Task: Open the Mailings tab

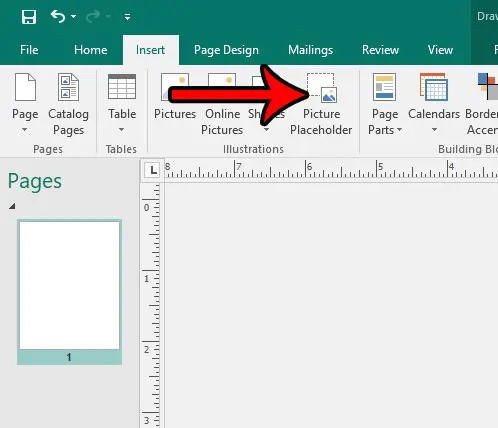Action: tap(310, 50)
